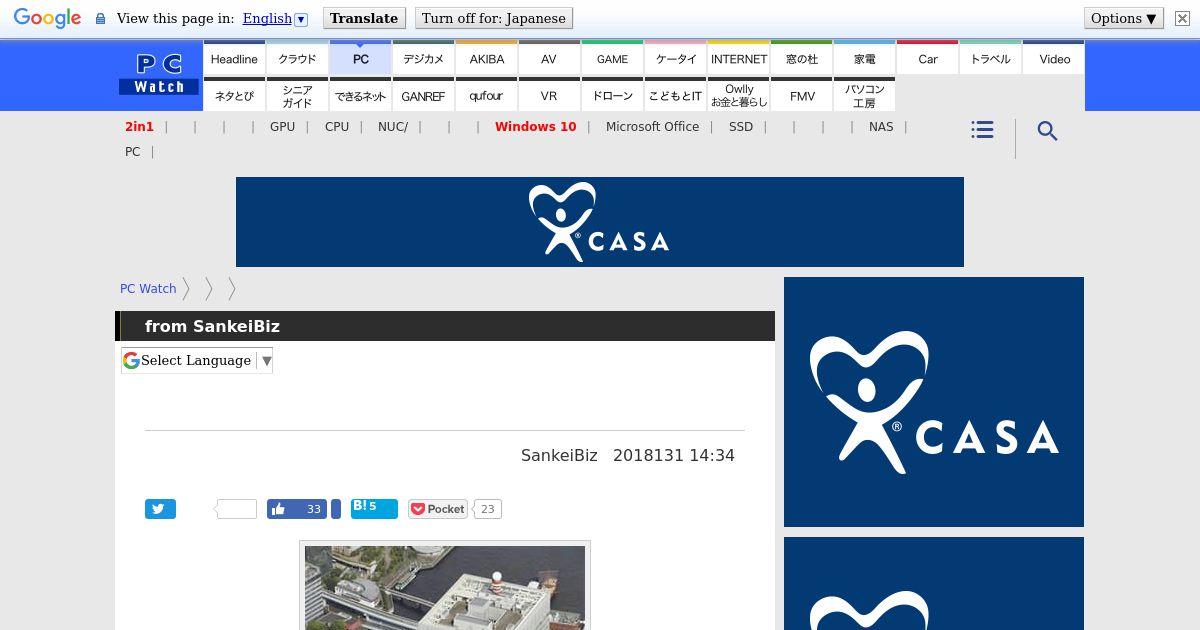Viewport: 1200px width, 630px height.
Task: Click the empty tweet count box
Action: pos(236,509)
